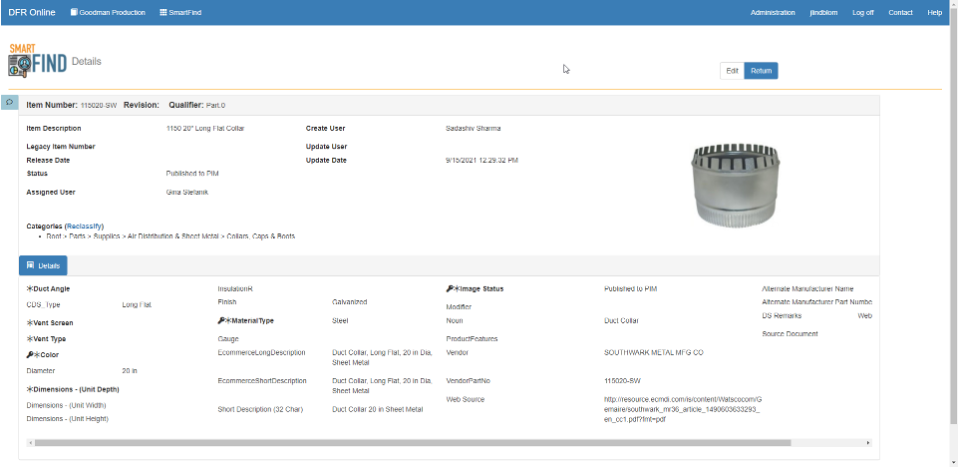Click Short Description value Duct Collar 20 in
Viewport: 958px width, 468px height.
pyautogui.click(x=377, y=409)
